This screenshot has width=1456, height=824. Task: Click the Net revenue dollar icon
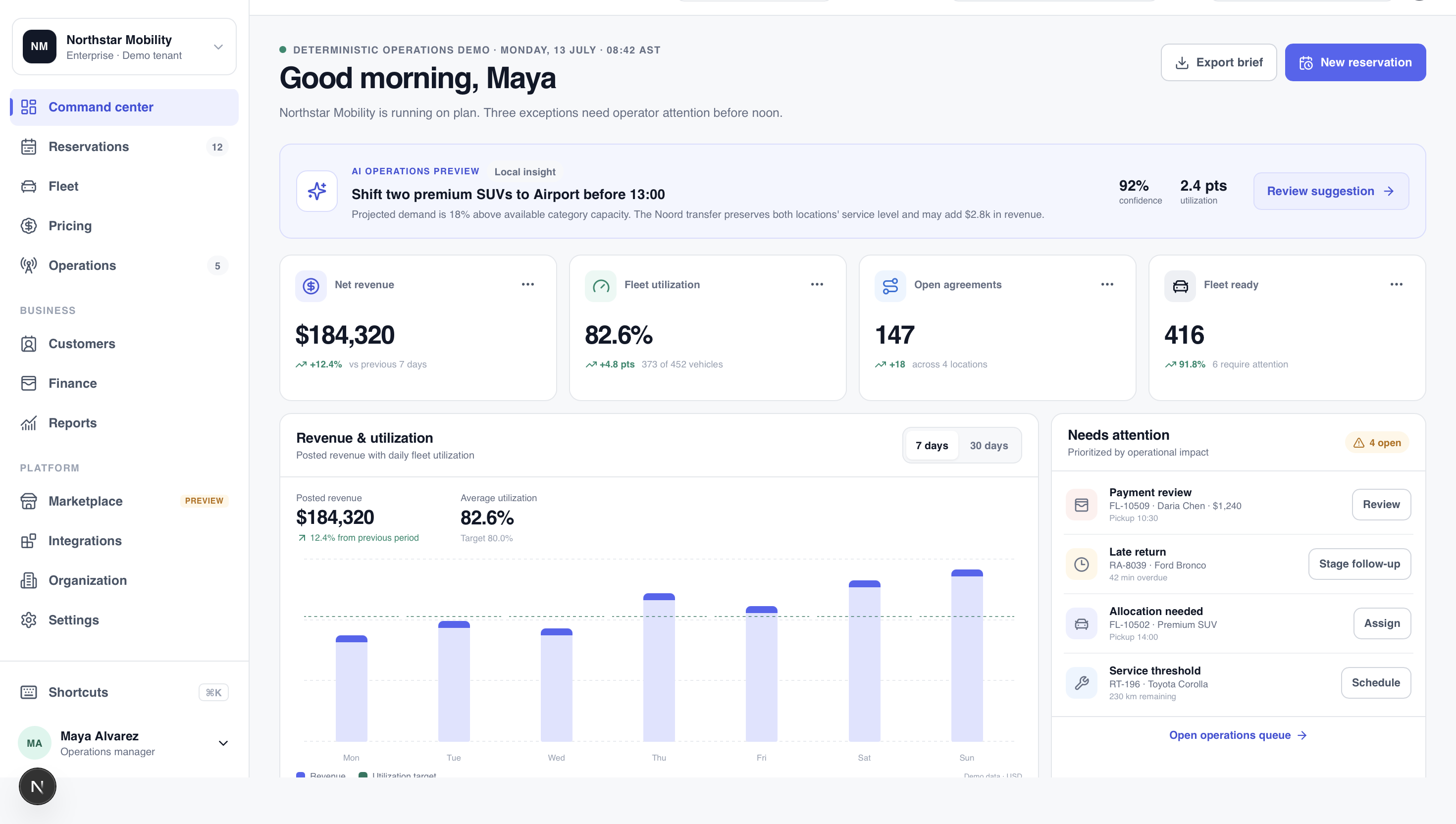coord(311,286)
